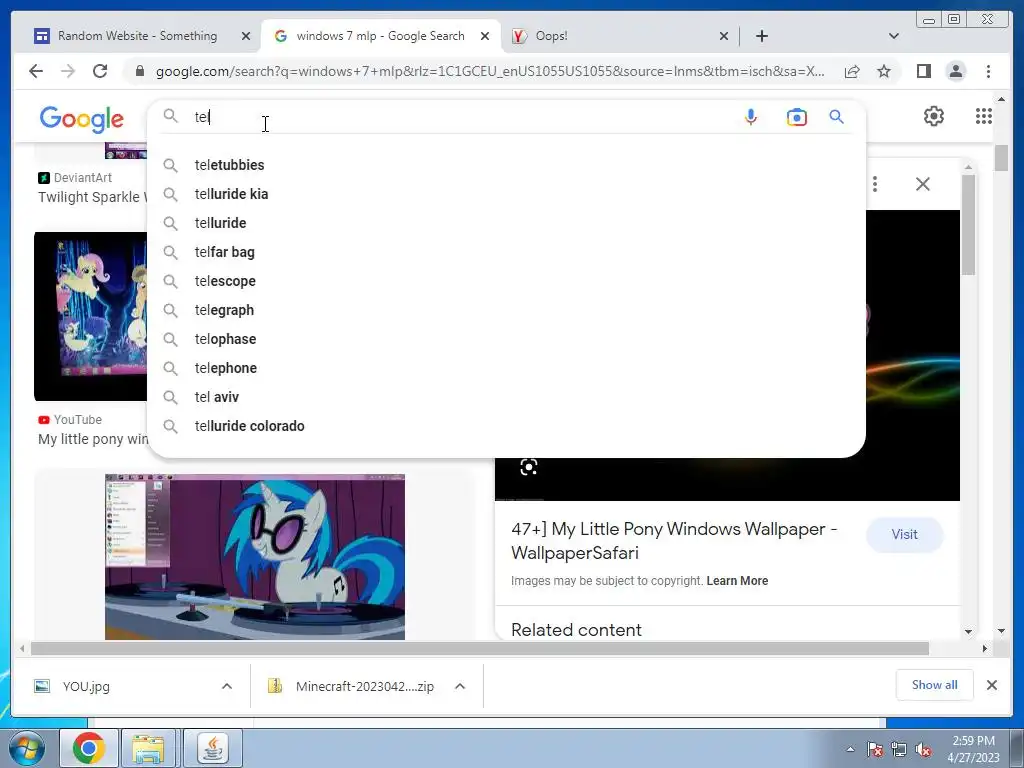Viewport: 1024px width, 768px height.
Task: Choose the telluride colorado suggestion
Action: click(x=506, y=426)
